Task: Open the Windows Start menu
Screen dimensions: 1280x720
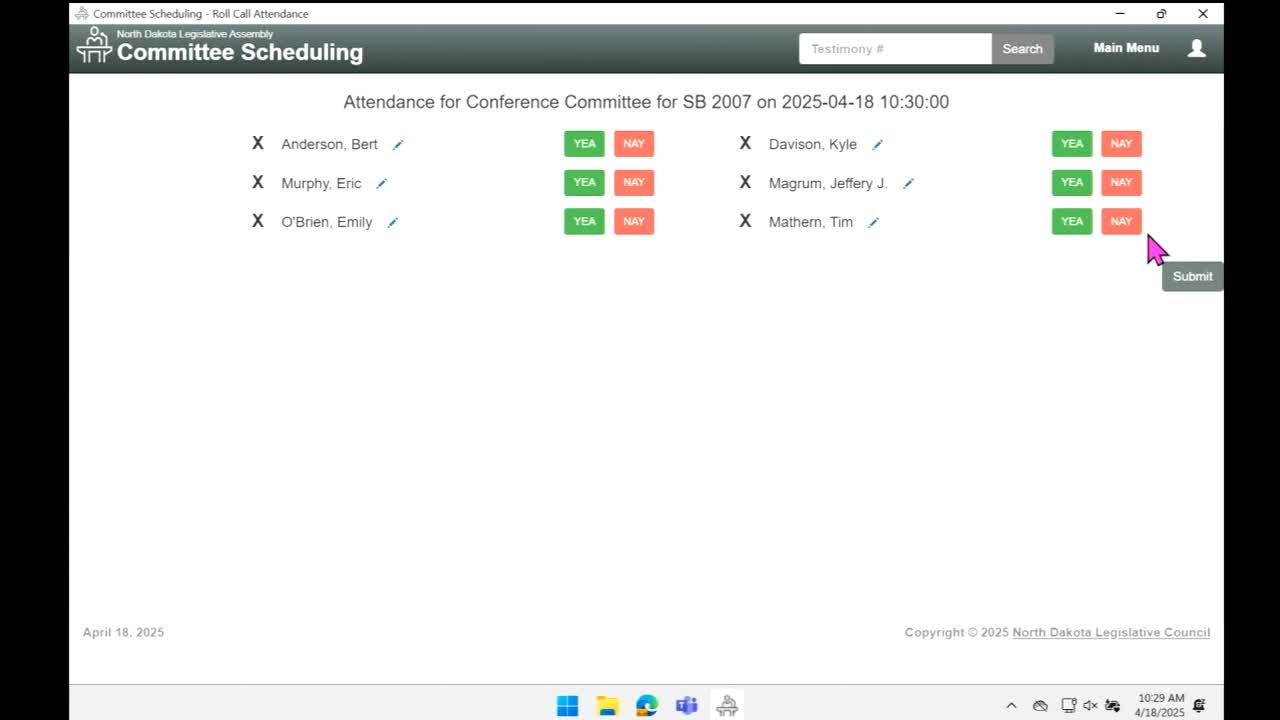Action: pyautogui.click(x=567, y=705)
